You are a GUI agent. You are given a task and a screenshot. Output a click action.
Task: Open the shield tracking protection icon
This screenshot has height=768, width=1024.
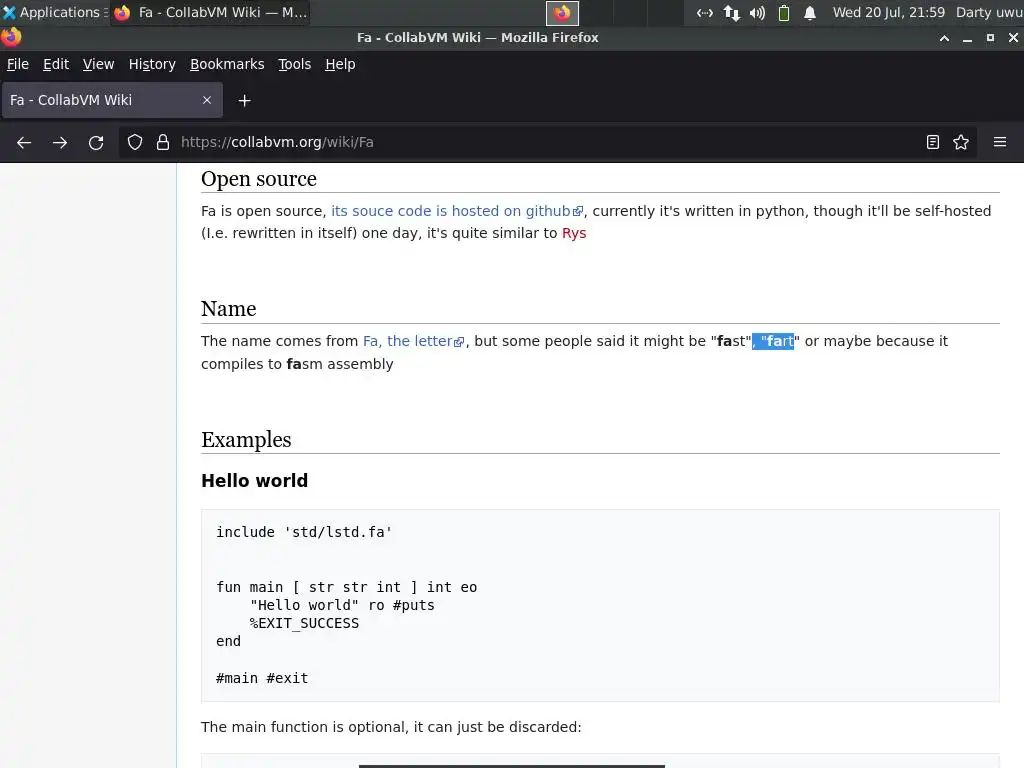(x=135, y=142)
